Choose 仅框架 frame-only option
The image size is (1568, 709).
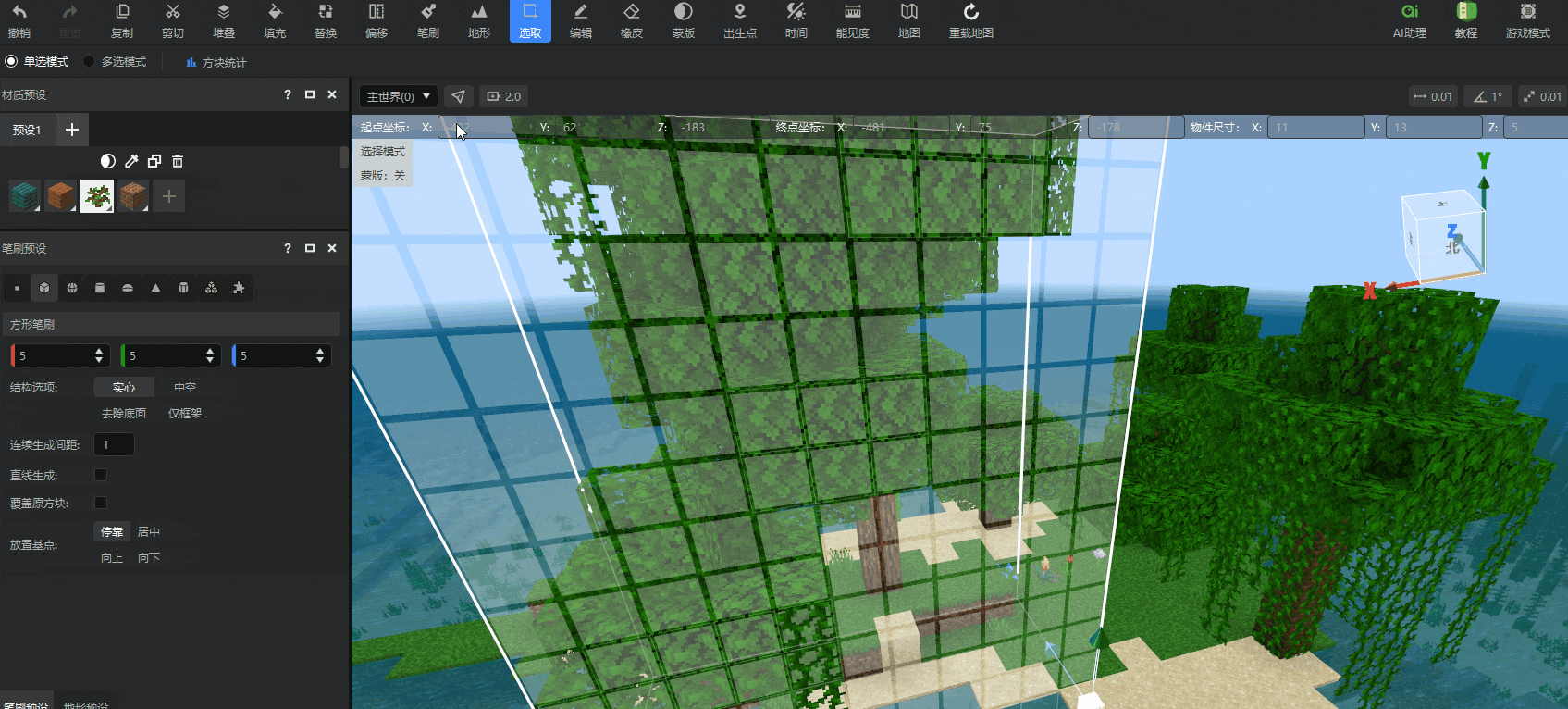(x=185, y=414)
